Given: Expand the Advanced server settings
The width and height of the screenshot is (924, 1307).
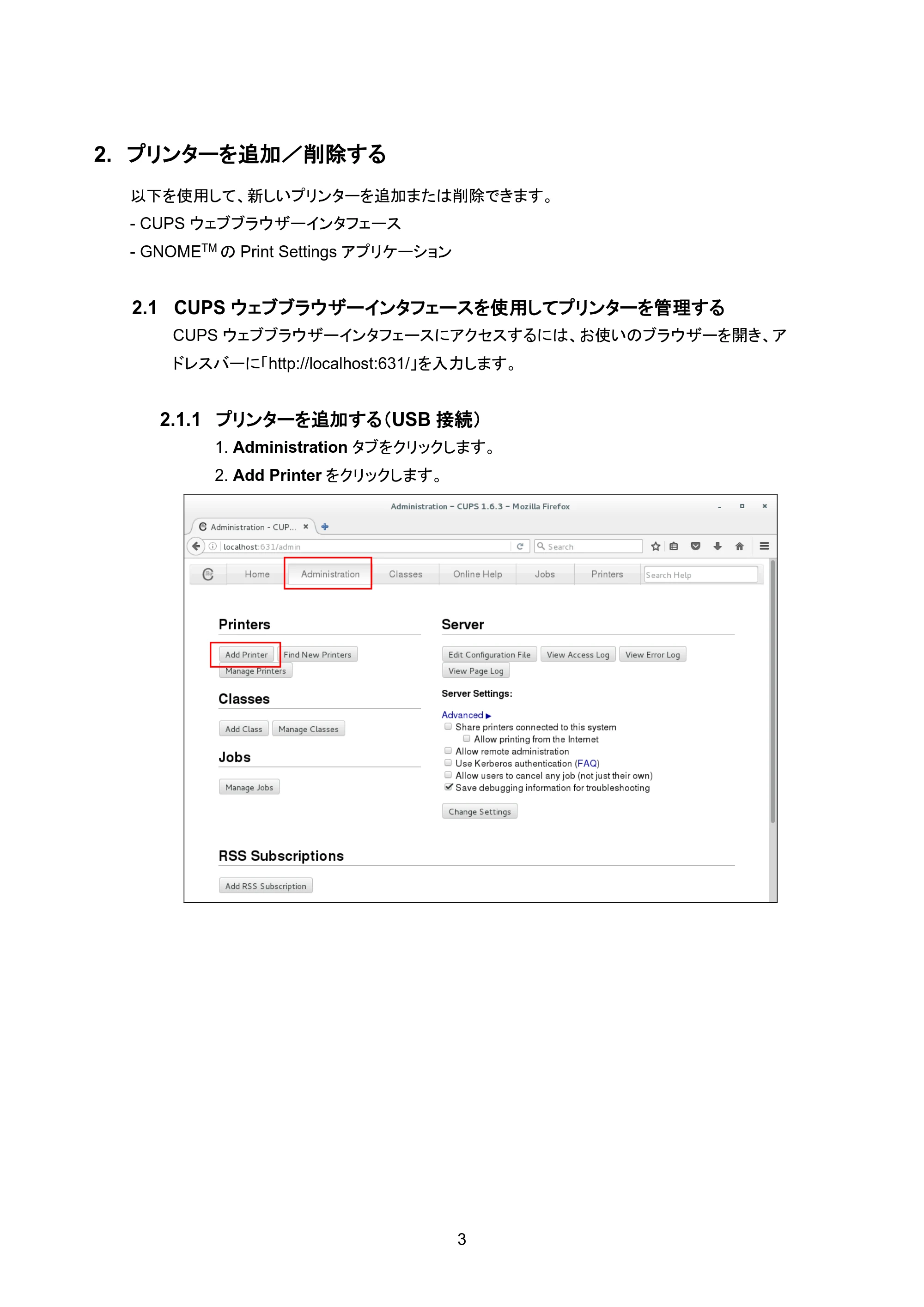Looking at the screenshot, I should point(466,715).
